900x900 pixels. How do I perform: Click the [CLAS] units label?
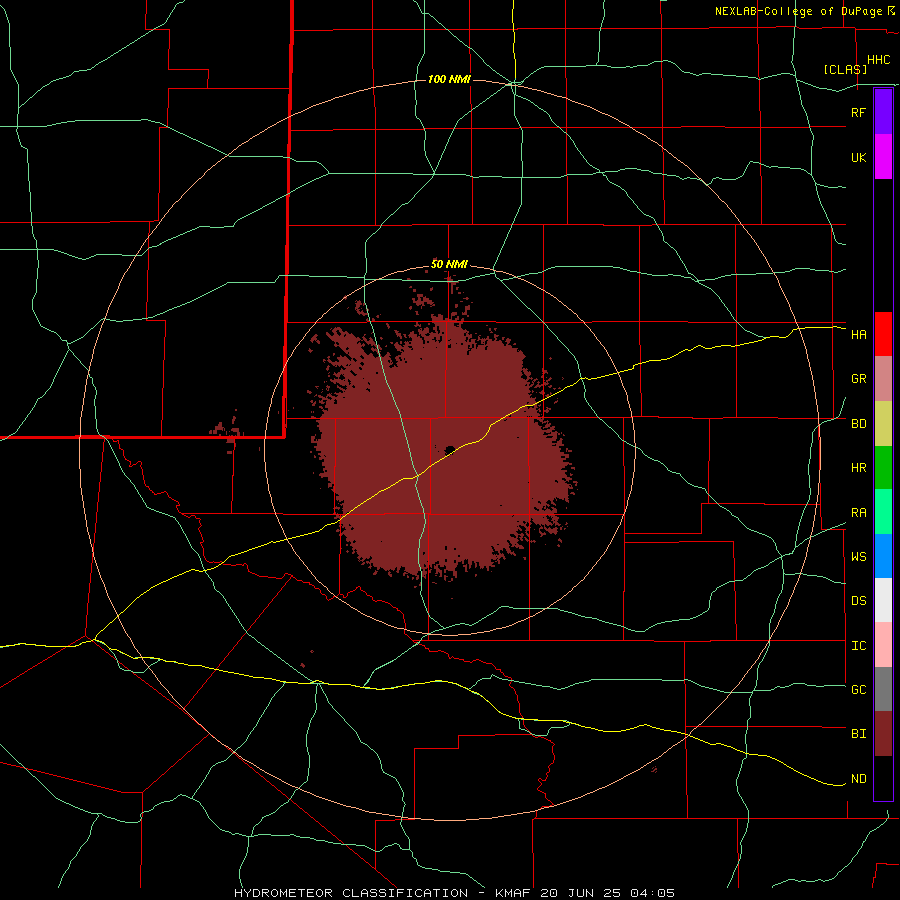click(x=845, y=69)
